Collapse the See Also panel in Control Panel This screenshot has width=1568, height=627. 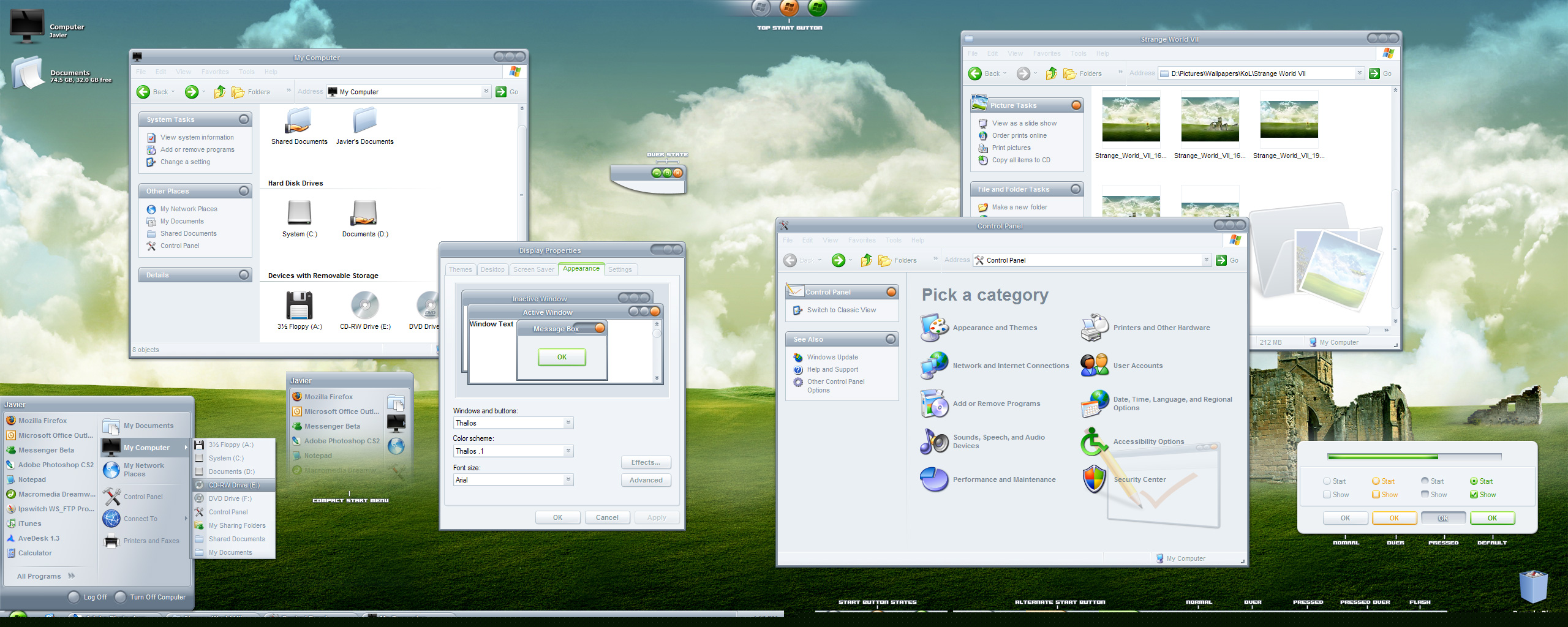(x=891, y=339)
